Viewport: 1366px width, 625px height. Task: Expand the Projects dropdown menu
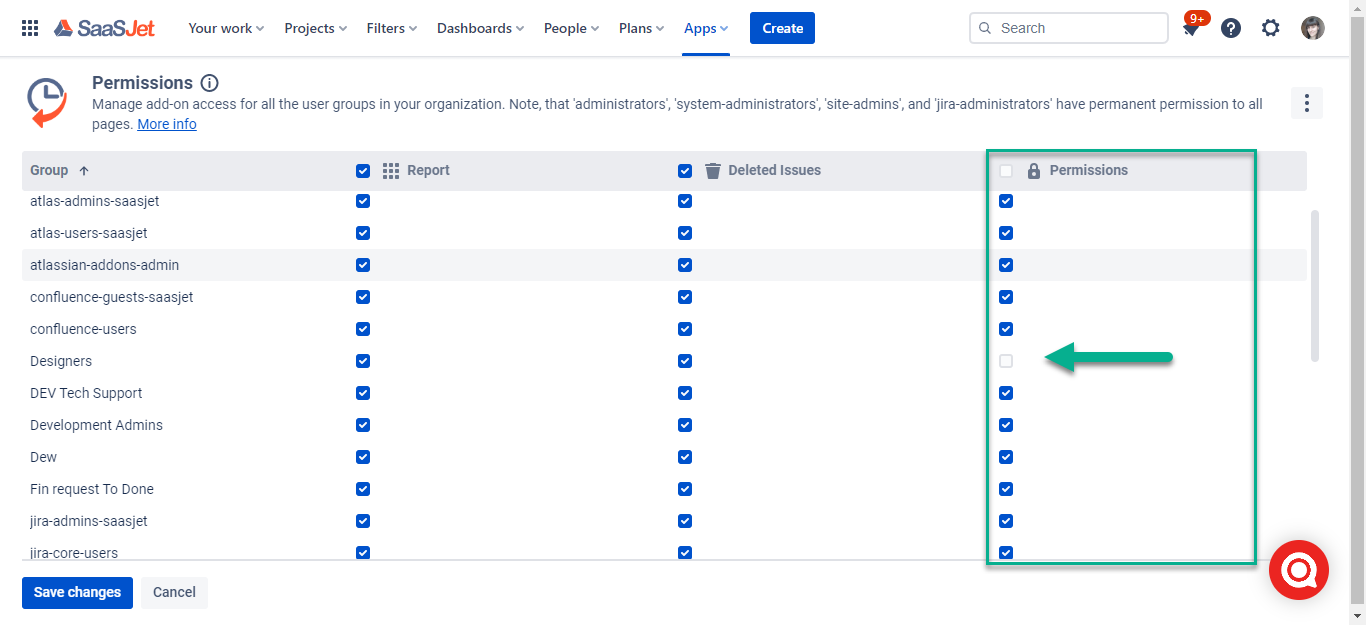click(x=315, y=28)
